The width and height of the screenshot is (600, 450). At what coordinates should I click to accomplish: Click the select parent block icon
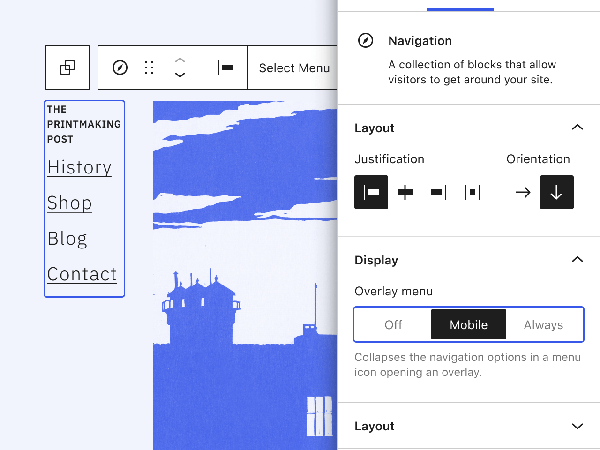[x=67, y=68]
